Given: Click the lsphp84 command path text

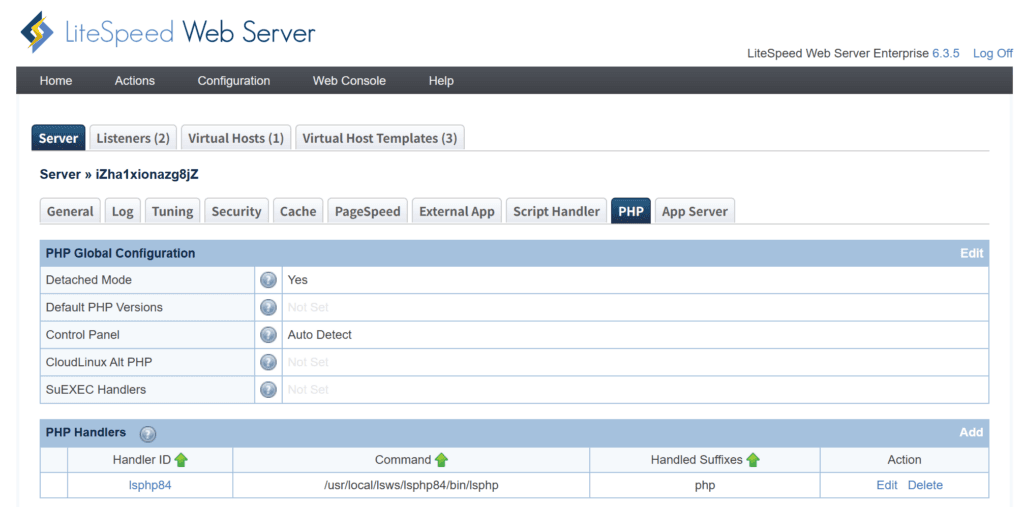Looking at the screenshot, I should [x=411, y=485].
